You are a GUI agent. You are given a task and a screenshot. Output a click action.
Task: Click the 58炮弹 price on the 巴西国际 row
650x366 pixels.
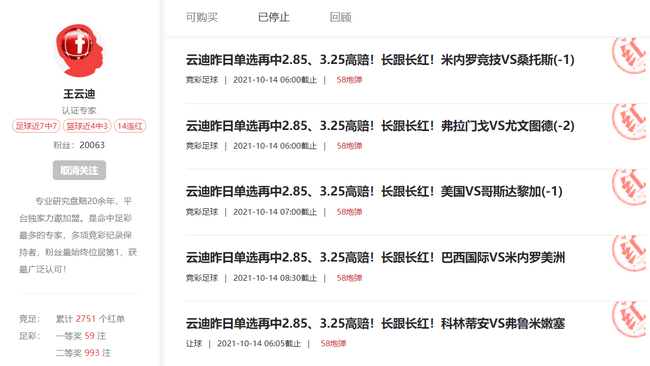click(x=349, y=278)
